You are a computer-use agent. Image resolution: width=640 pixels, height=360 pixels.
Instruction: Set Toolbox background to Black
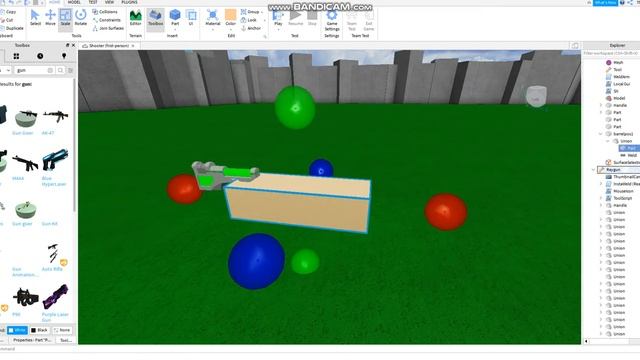[40, 330]
